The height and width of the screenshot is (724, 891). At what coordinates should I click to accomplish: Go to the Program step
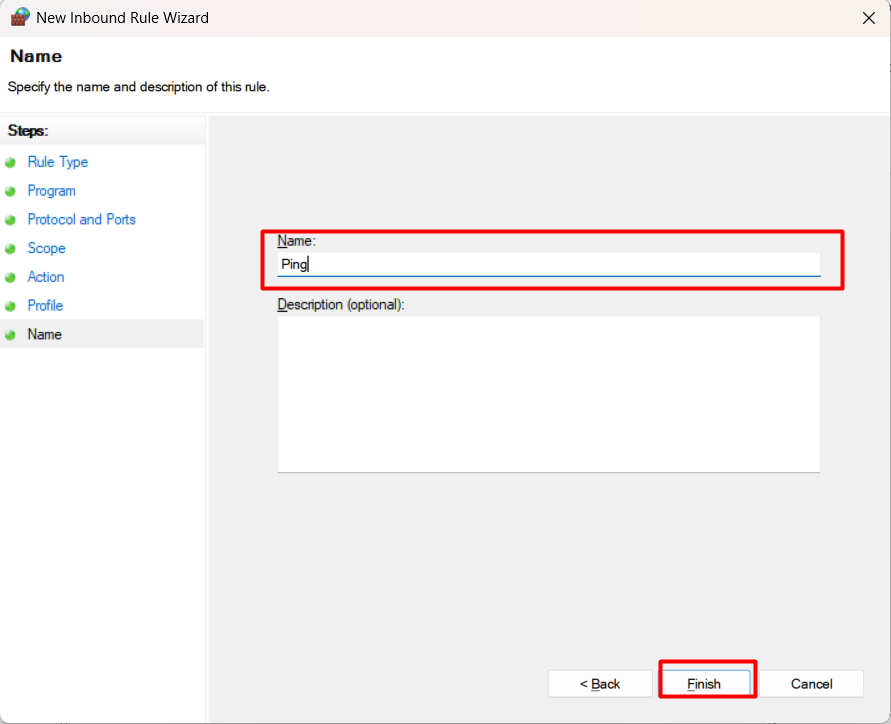tap(52, 190)
